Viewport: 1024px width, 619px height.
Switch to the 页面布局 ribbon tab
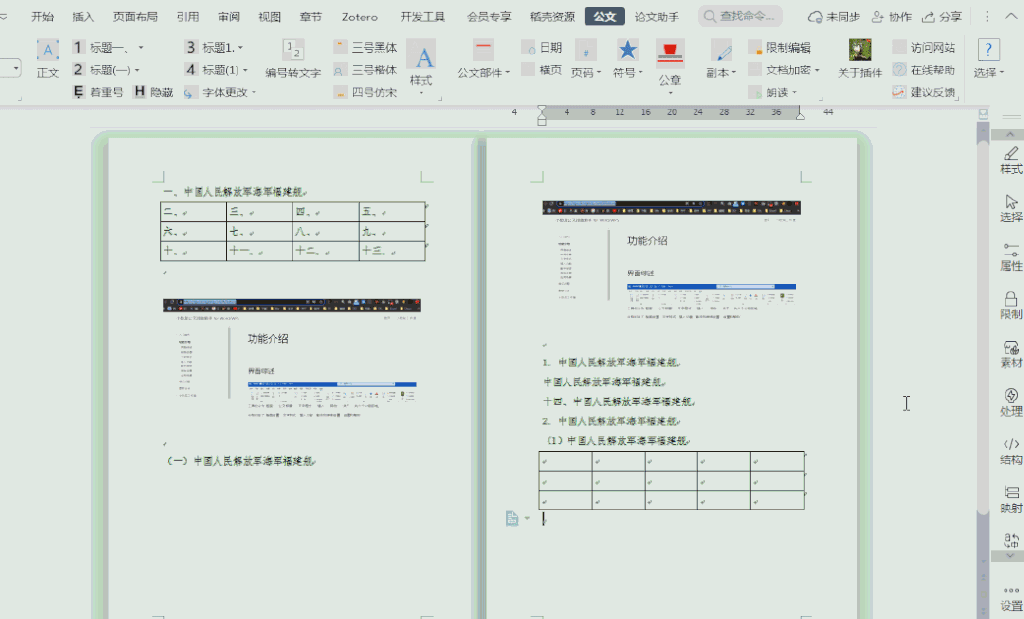pos(135,16)
